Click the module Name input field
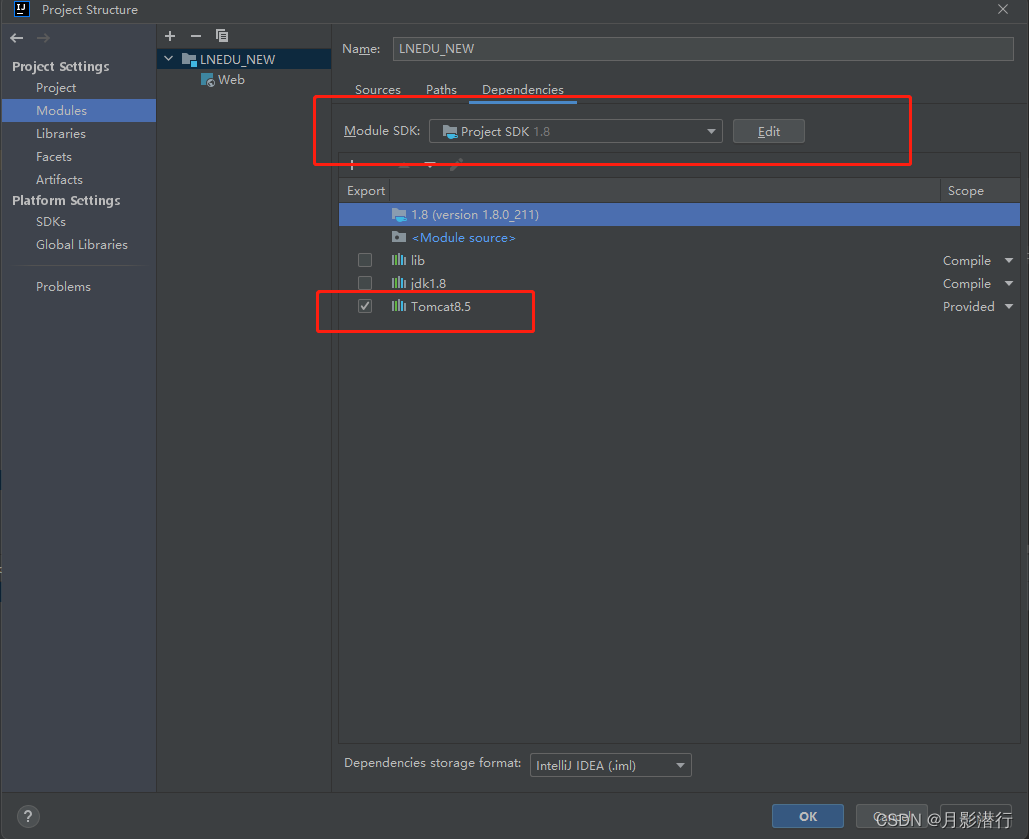This screenshot has height=839, width=1029. pyautogui.click(x=703, y=49)
